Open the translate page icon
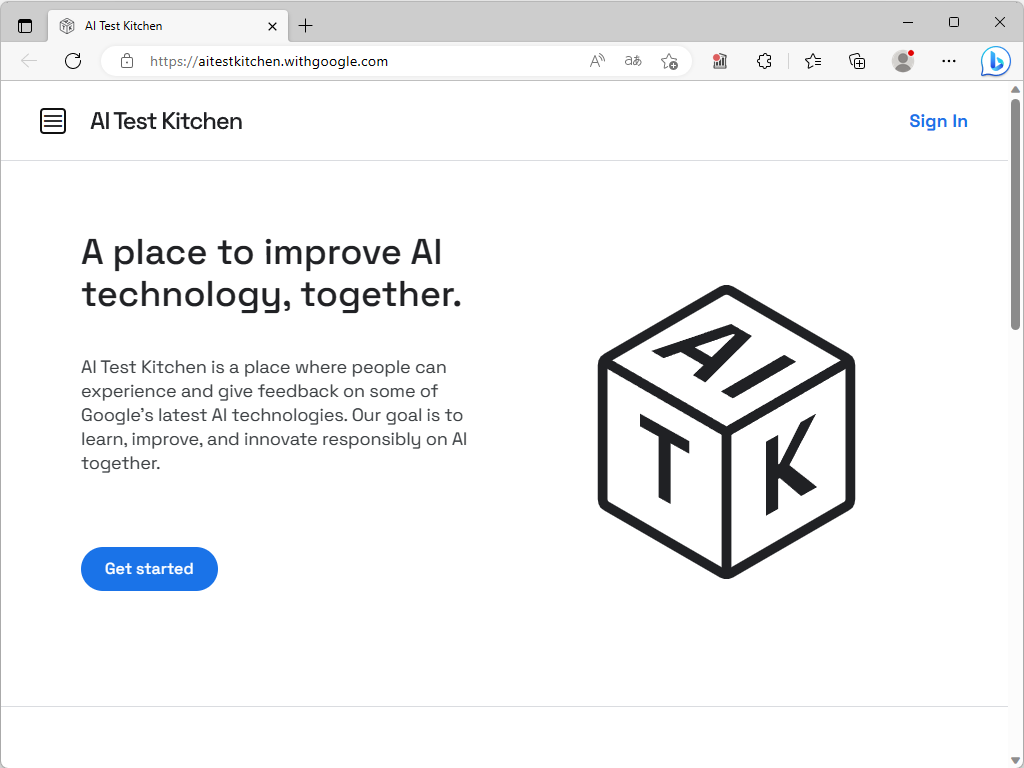 tap(632, 61)
